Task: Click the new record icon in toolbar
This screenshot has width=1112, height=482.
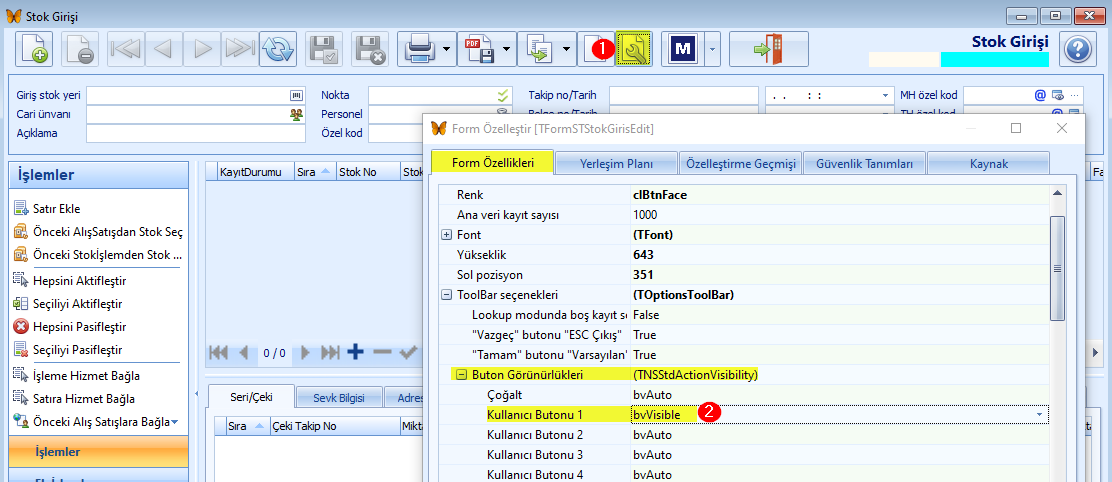Action: tap(34, 49)
